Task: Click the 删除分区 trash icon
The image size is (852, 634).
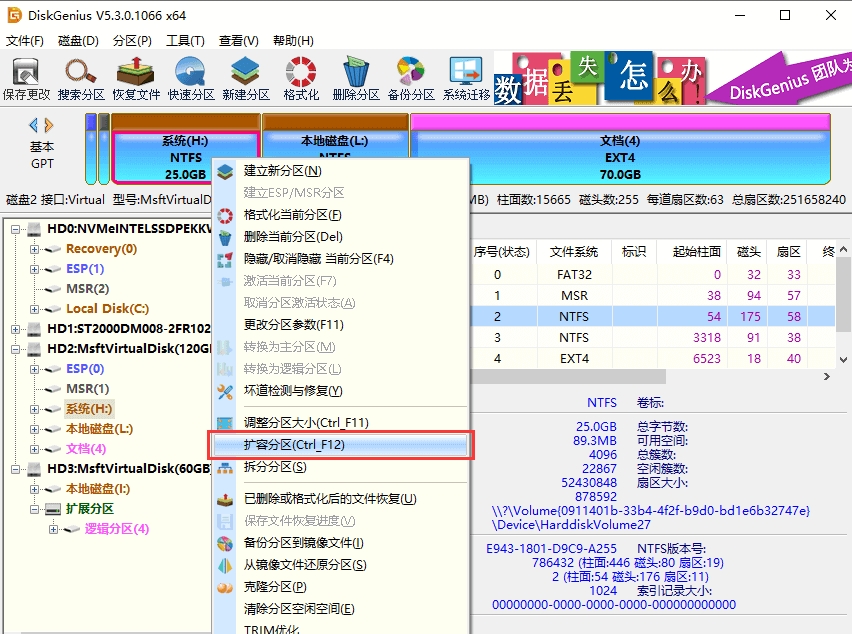Action: [x=356, y=78]
